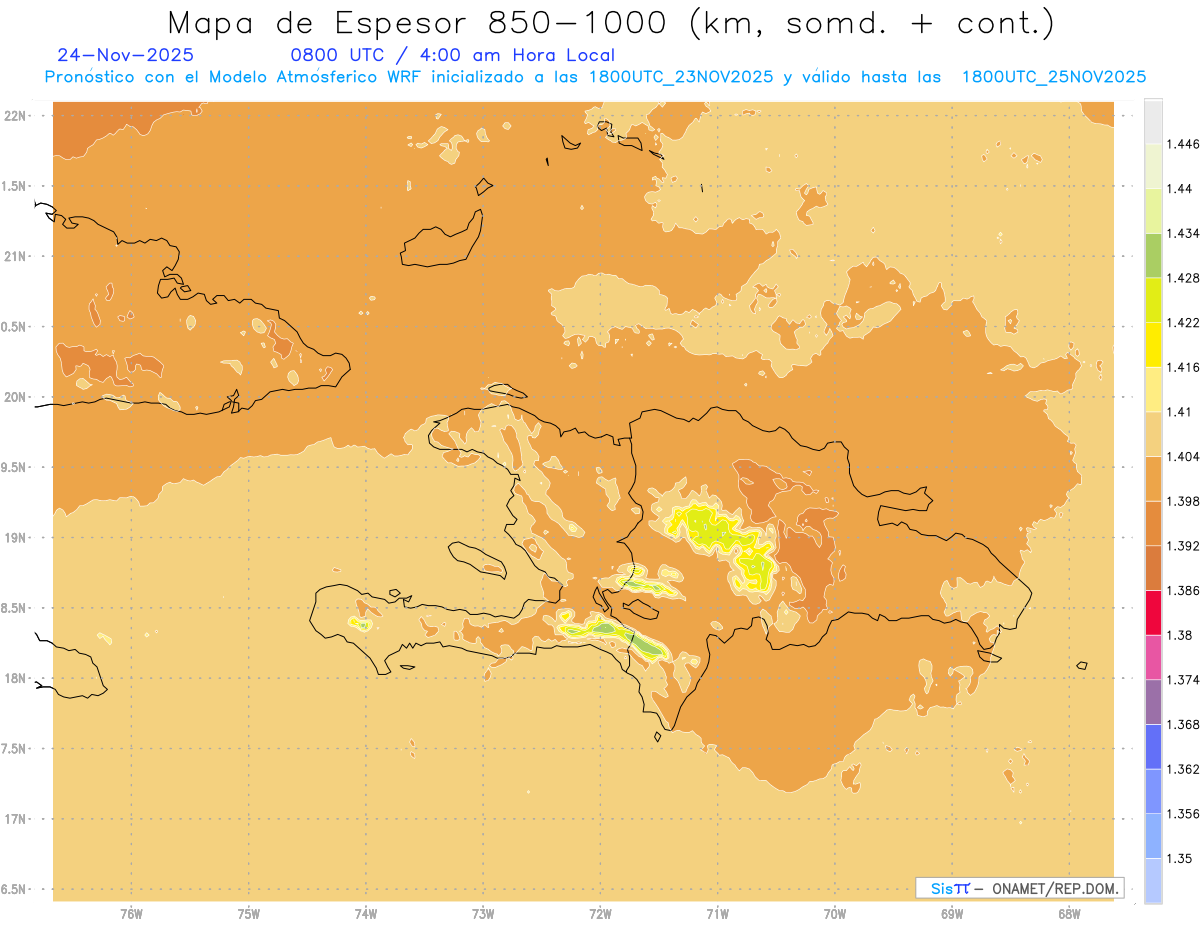Click the colorbar value "1.368"
This screenshot has width=1200, height=927.
point(1185,724)
